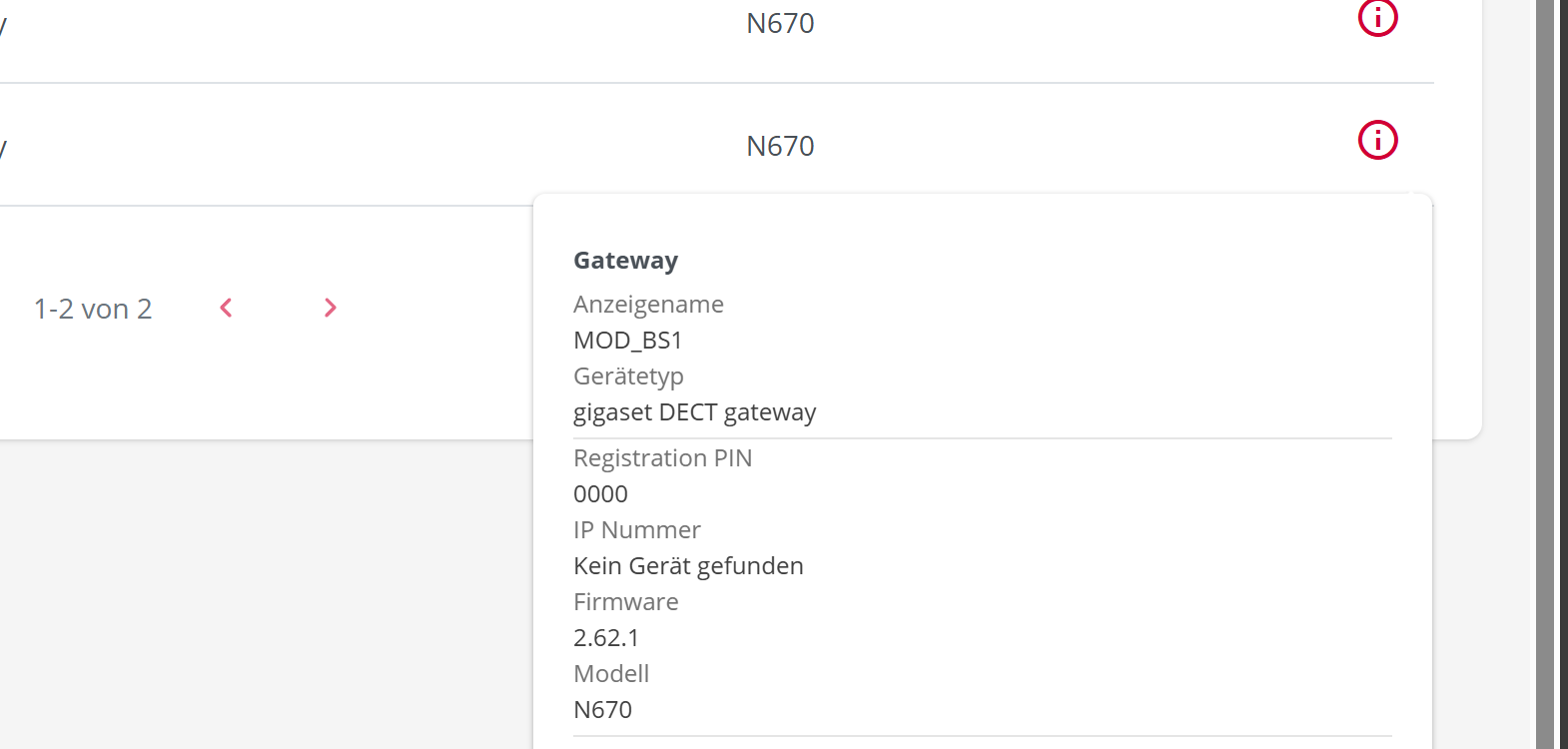The height and width of the screenshot is (749, 1568).
Task: Click the info icon in the lower N670 row
Action: click(x=1377, y=140)
